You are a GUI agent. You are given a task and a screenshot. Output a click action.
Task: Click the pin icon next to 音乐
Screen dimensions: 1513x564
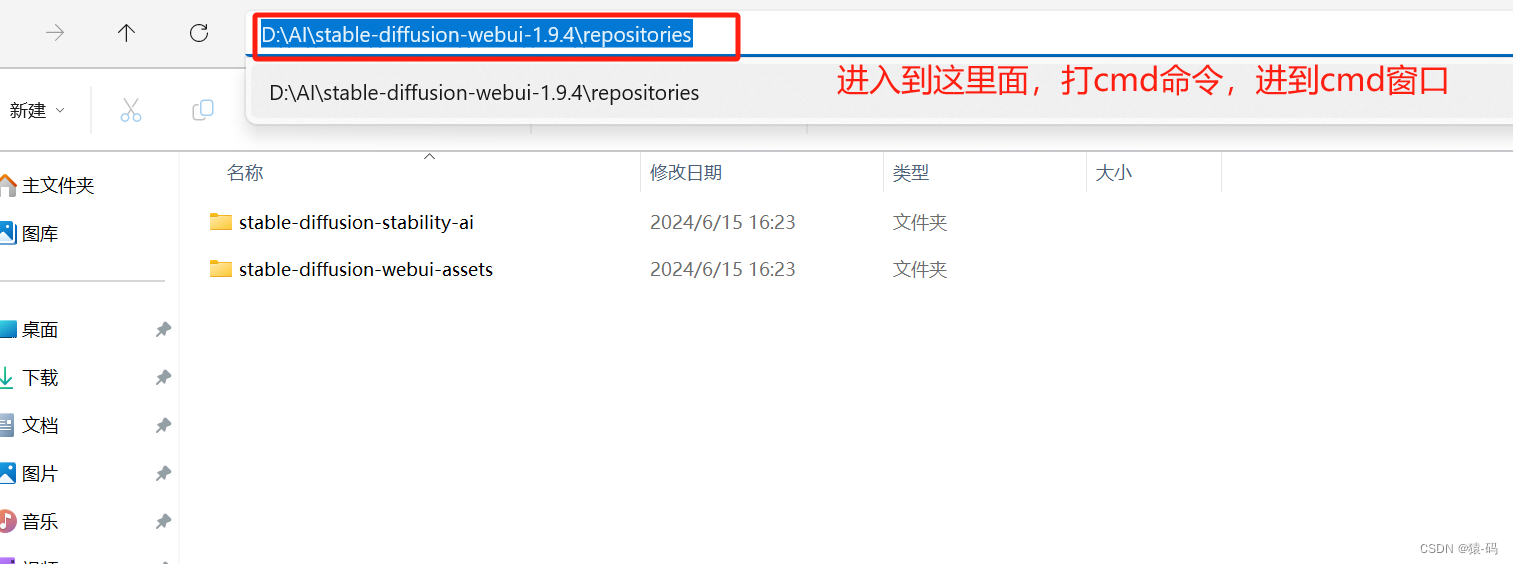coord(163,522)
